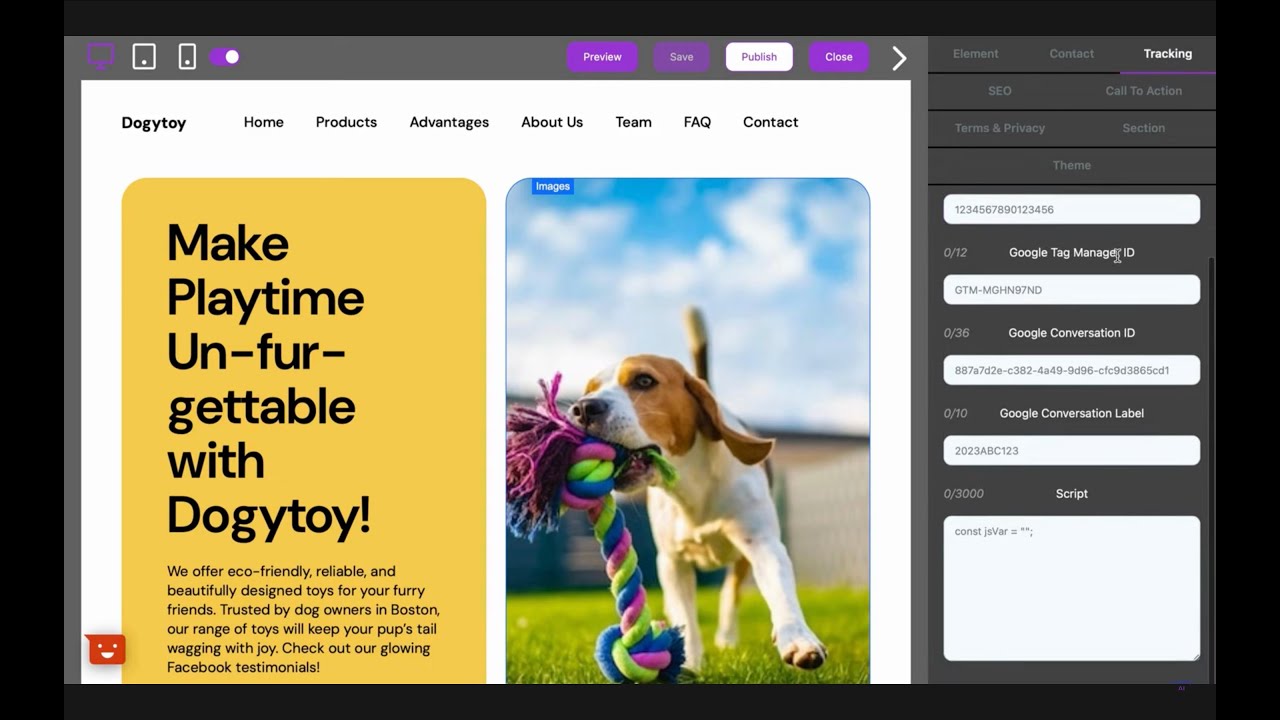Click Home in the site navigation
Image resolution: width=1280 pixels, height=720 pixels.
[264, 122]
